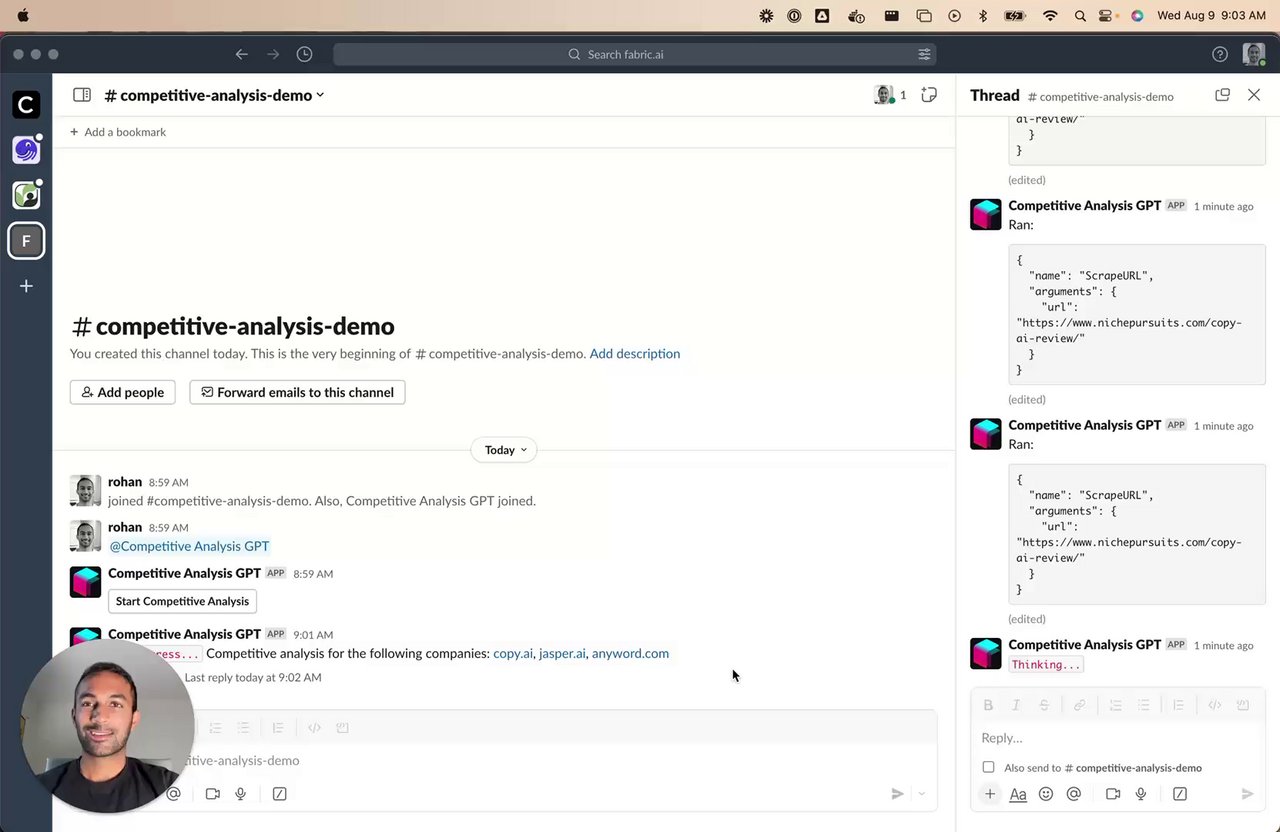Image resolution: width=1280 pixels, height=832 pixels.
Task: Open slash shortcuts in thread reply
Action: (1180, 794)
